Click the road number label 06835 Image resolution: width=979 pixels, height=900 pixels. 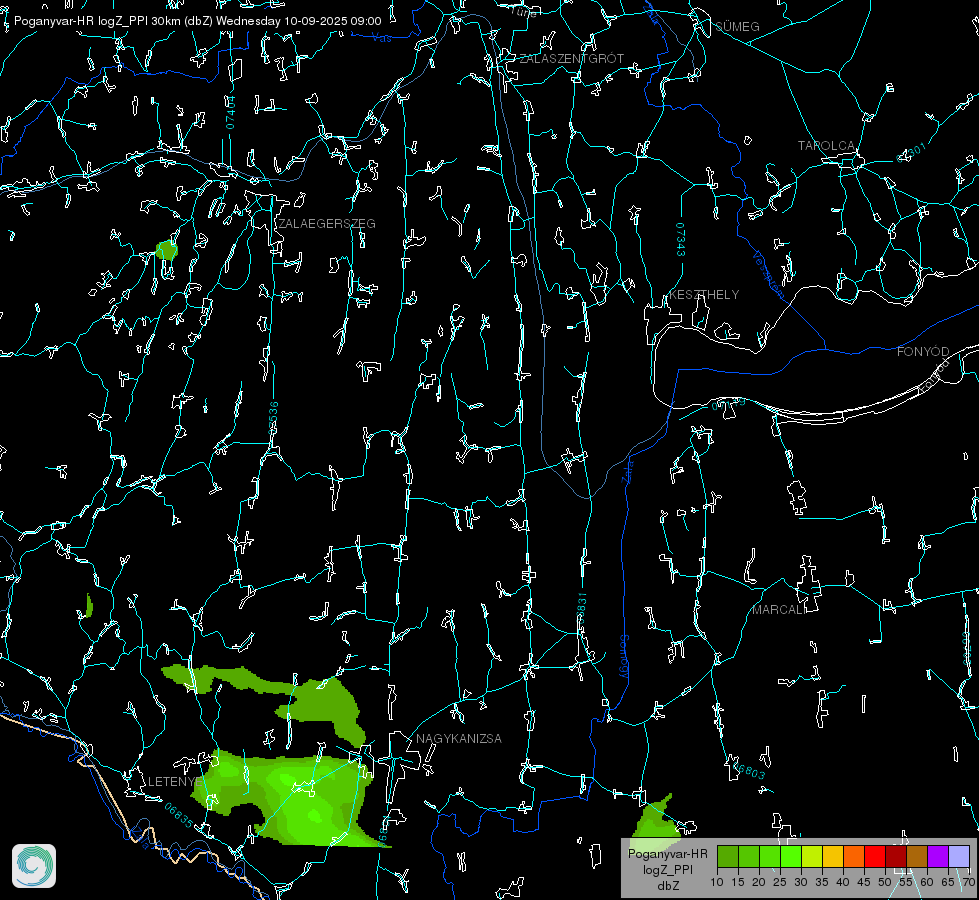(179, 815)
